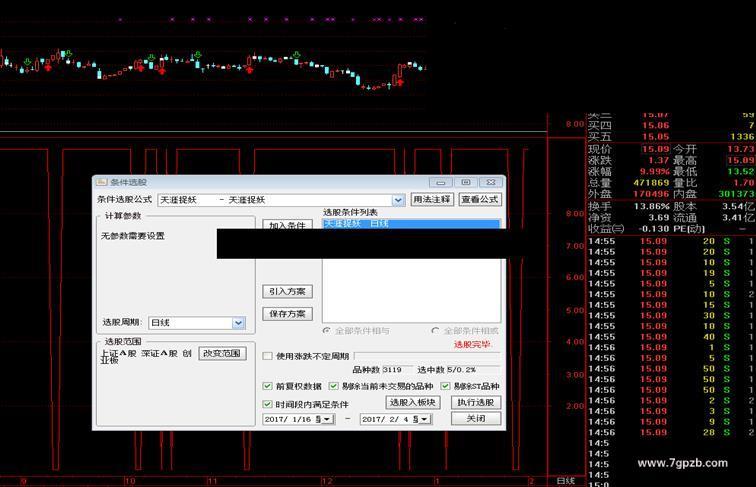
Task: Open the 条件选股公式 formula dropdown
Action: coord(398,200)
